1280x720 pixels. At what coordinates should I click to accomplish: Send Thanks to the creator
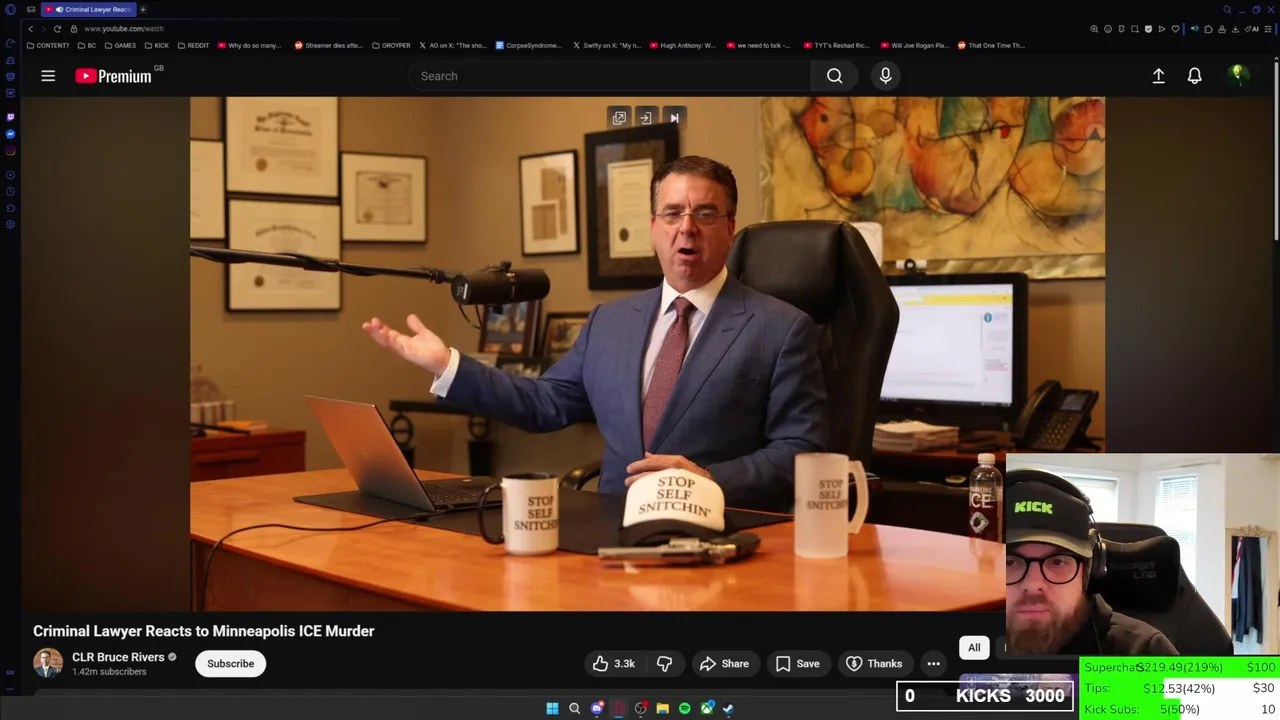click(x=874, y=663)
